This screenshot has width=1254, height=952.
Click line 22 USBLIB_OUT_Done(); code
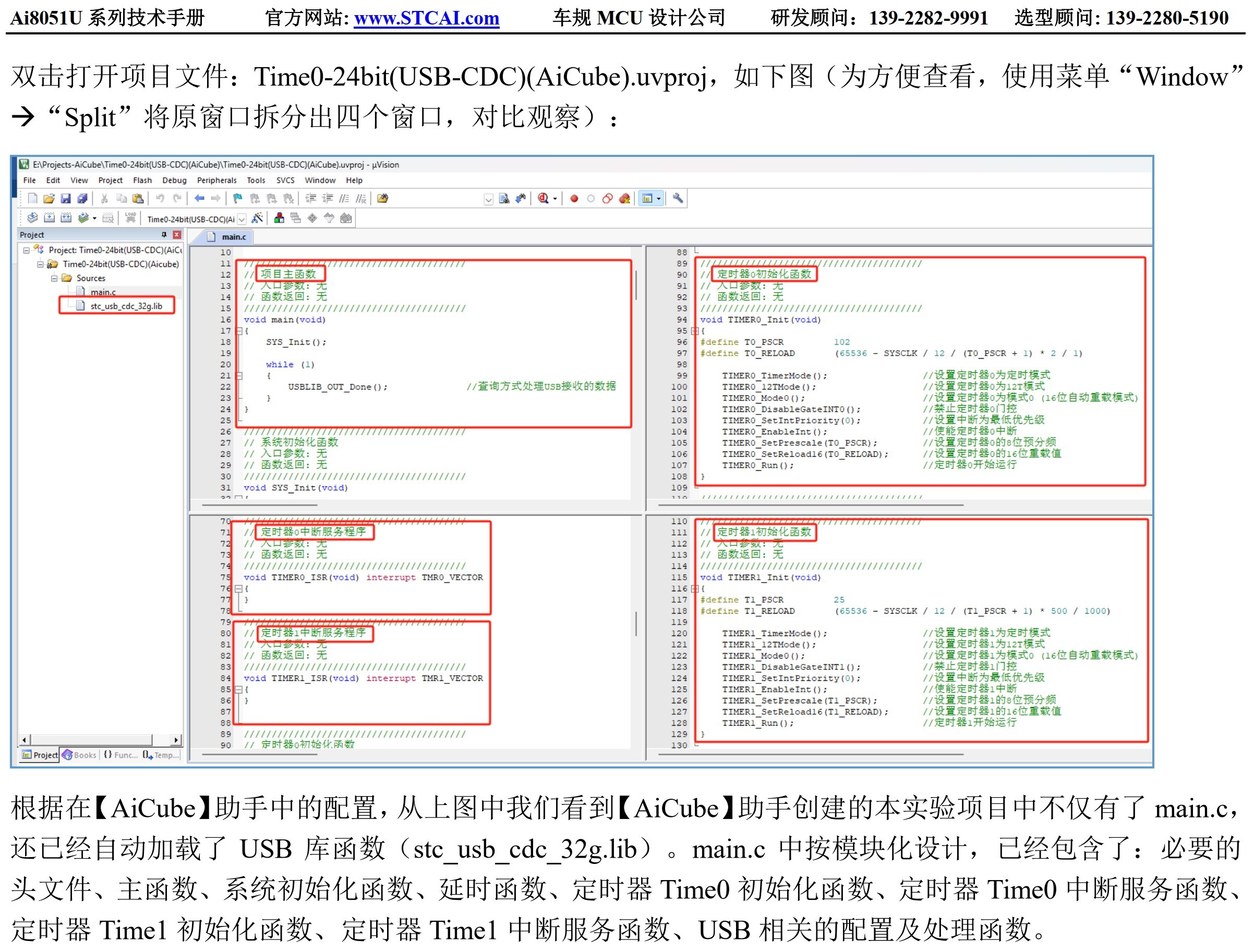click(x=338, y=387)
